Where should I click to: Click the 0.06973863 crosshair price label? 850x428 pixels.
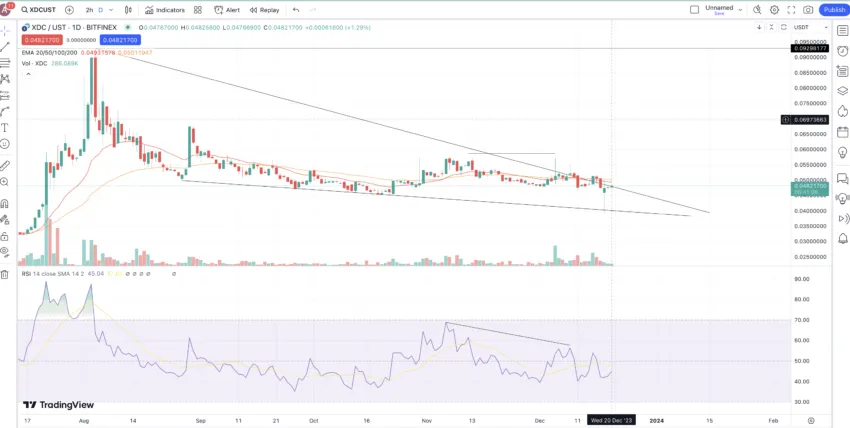[x=810, y=119]
